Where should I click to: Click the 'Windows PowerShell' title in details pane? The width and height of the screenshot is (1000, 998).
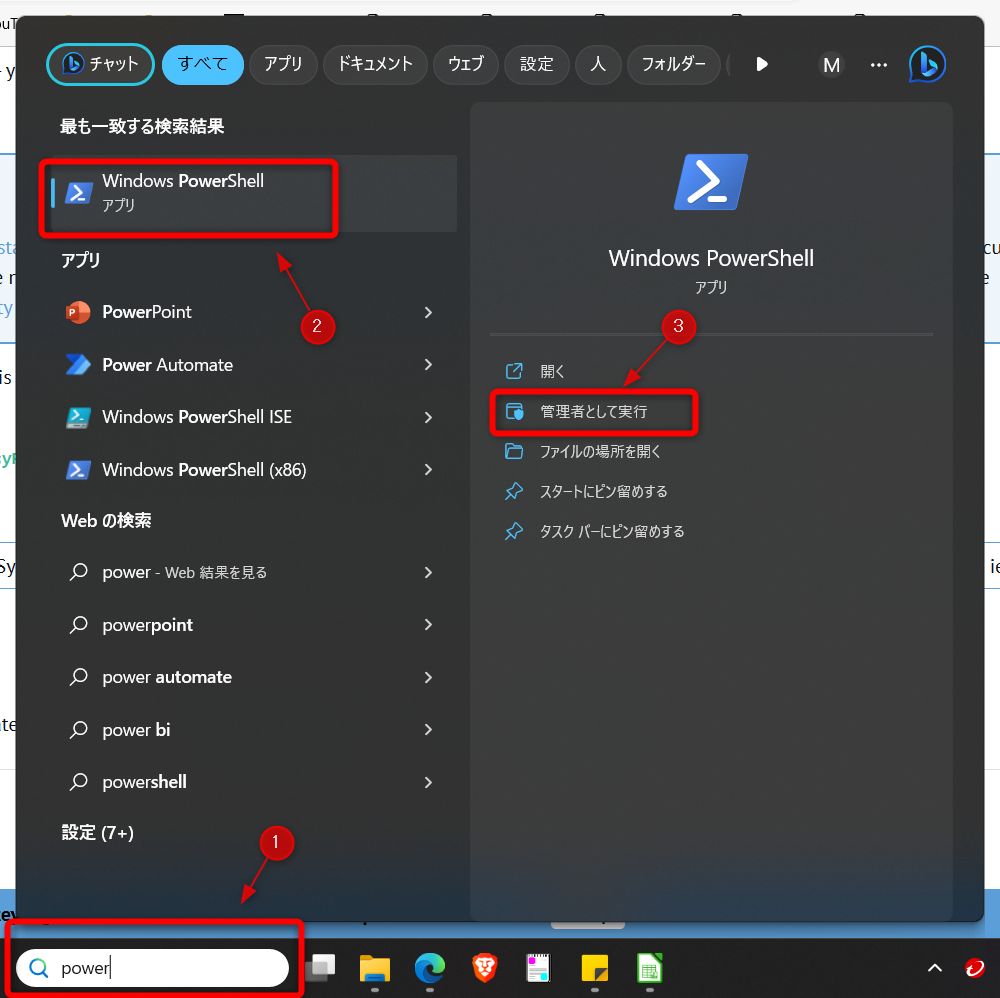click(710, 258)
